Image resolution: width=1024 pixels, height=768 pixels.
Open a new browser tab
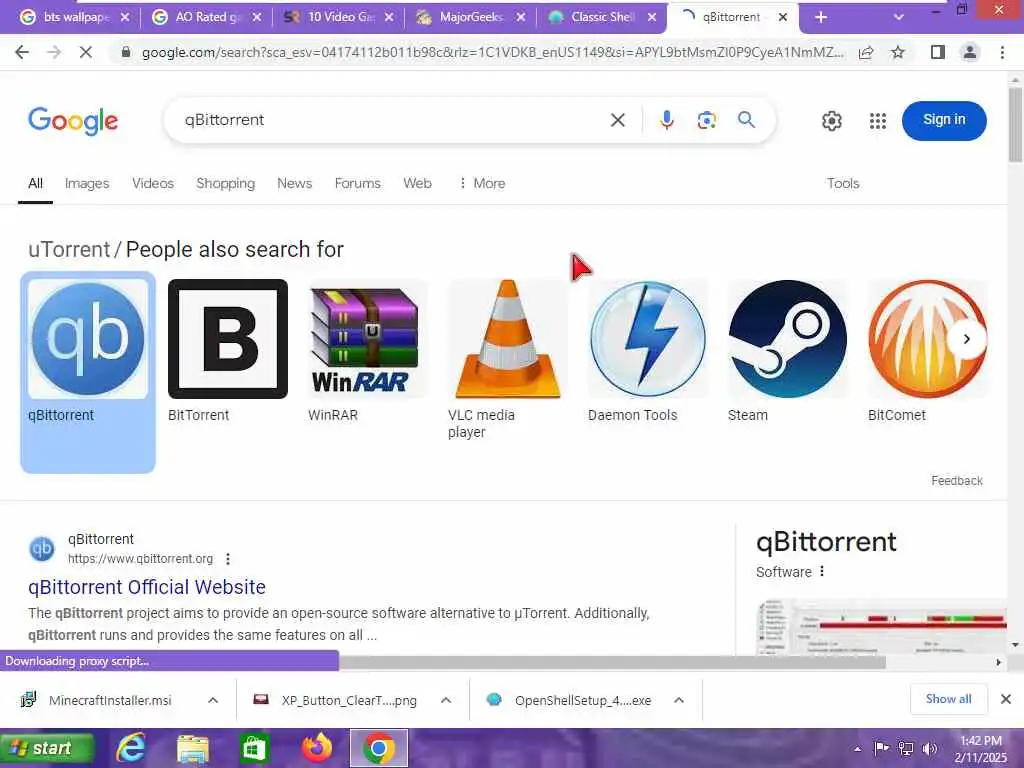(821, 18)
